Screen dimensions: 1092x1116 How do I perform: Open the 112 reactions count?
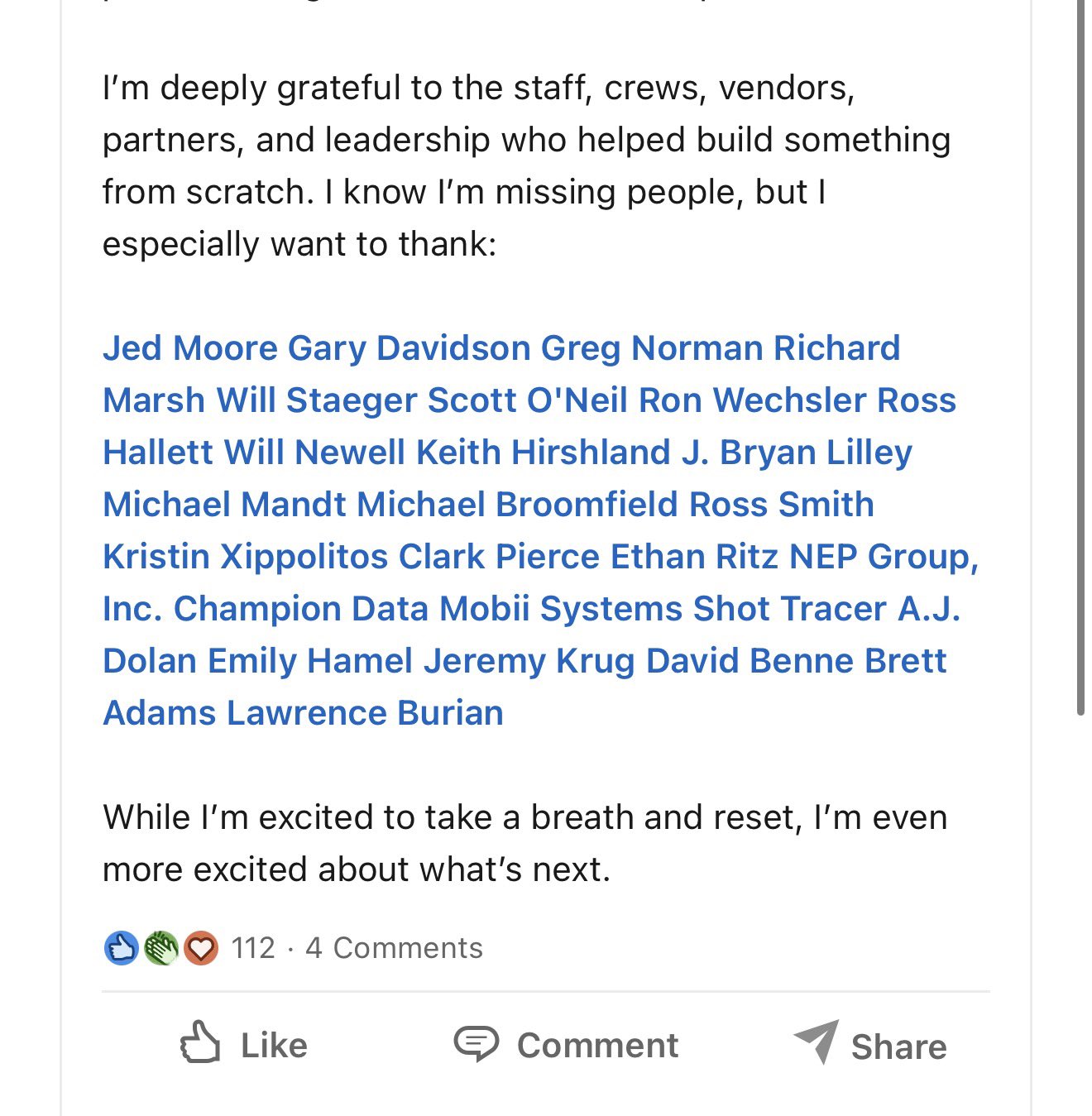coord(253,948)
